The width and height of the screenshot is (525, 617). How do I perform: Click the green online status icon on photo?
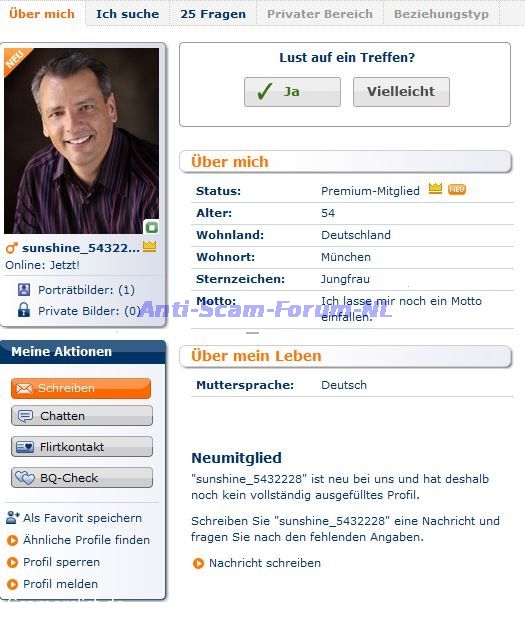[152, 227]
